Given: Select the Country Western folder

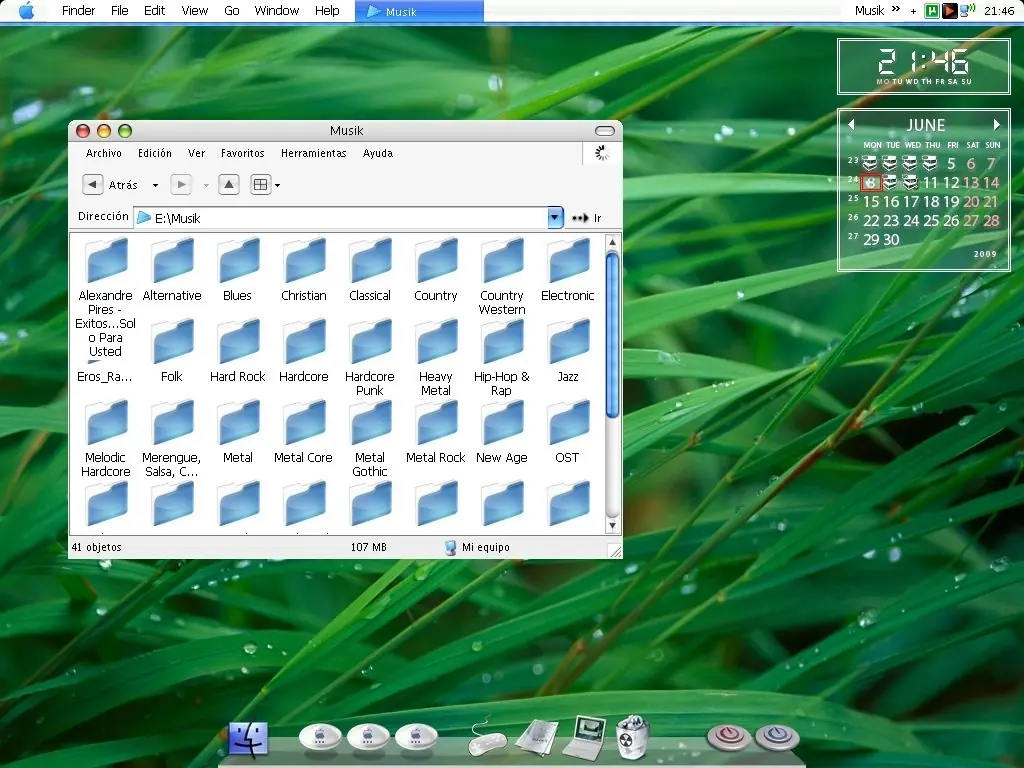Looking at the screenshot, I should click(x=502, y=277).
